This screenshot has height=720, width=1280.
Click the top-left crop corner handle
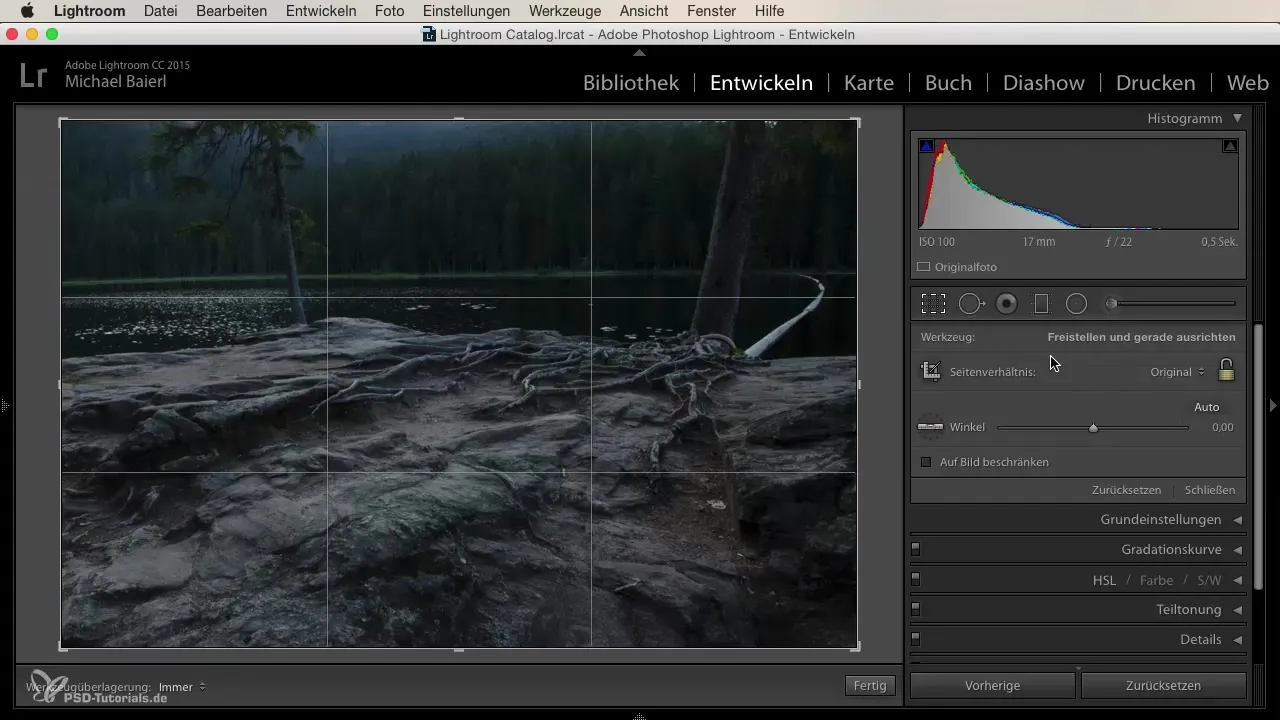tap(62, 121)
